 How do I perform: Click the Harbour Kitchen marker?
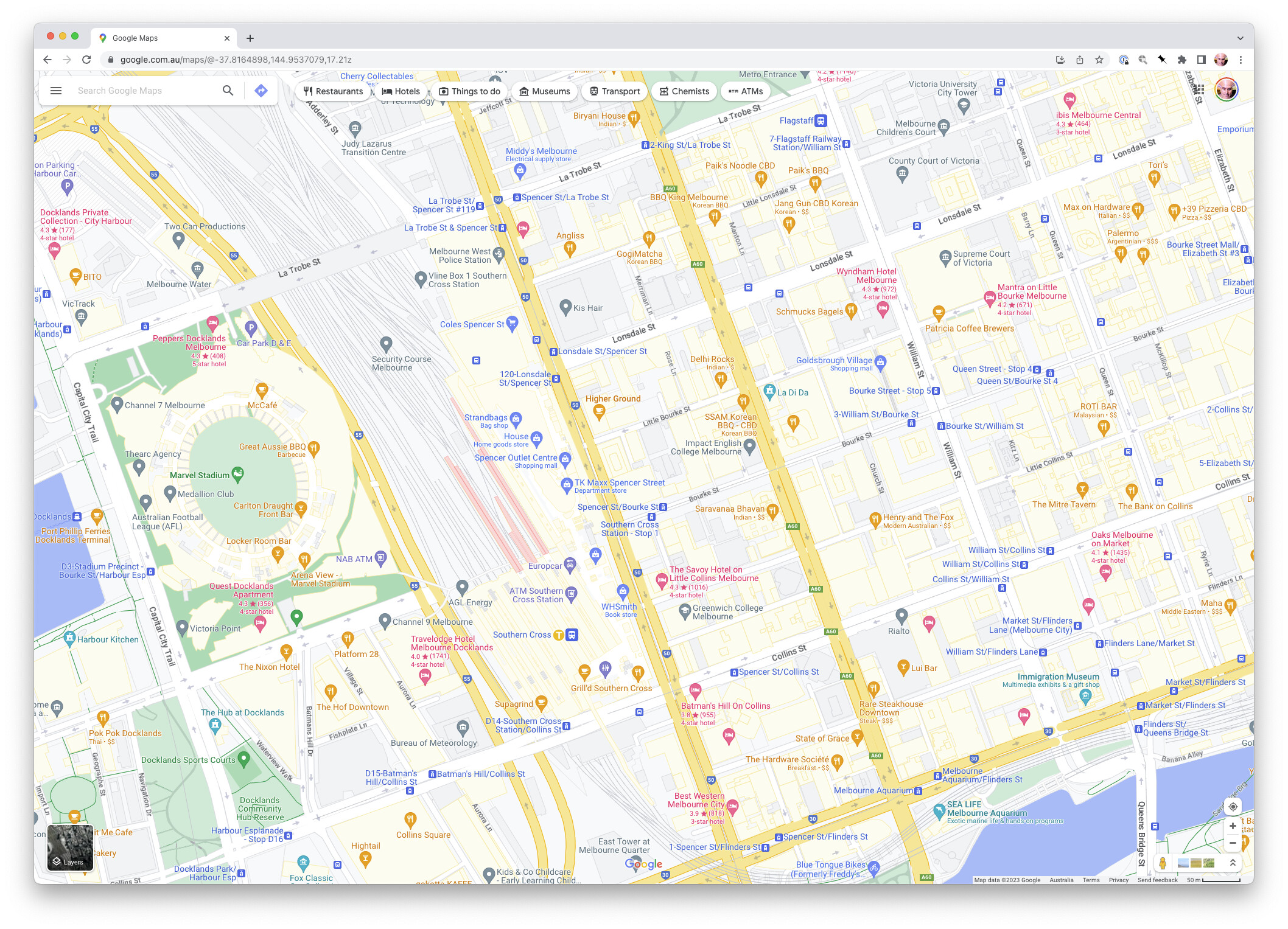69,638
